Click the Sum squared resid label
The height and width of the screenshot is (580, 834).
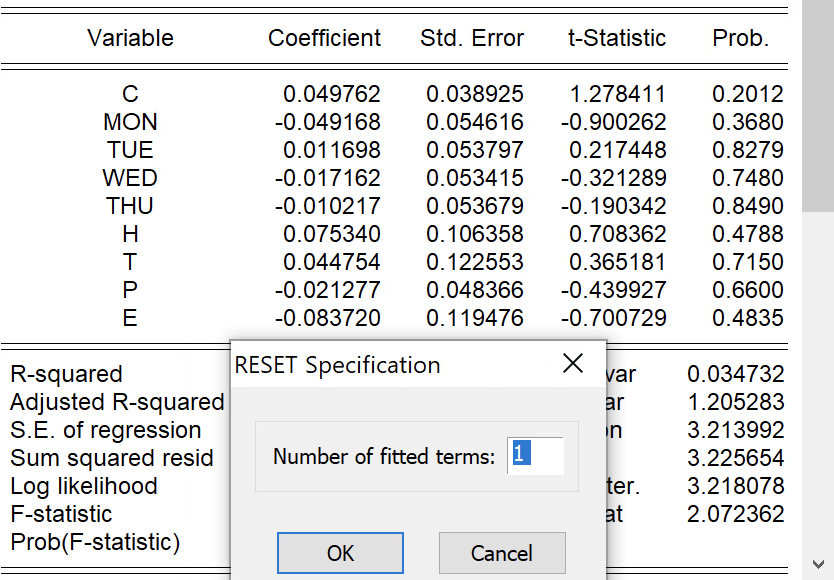tap(111, 458)
